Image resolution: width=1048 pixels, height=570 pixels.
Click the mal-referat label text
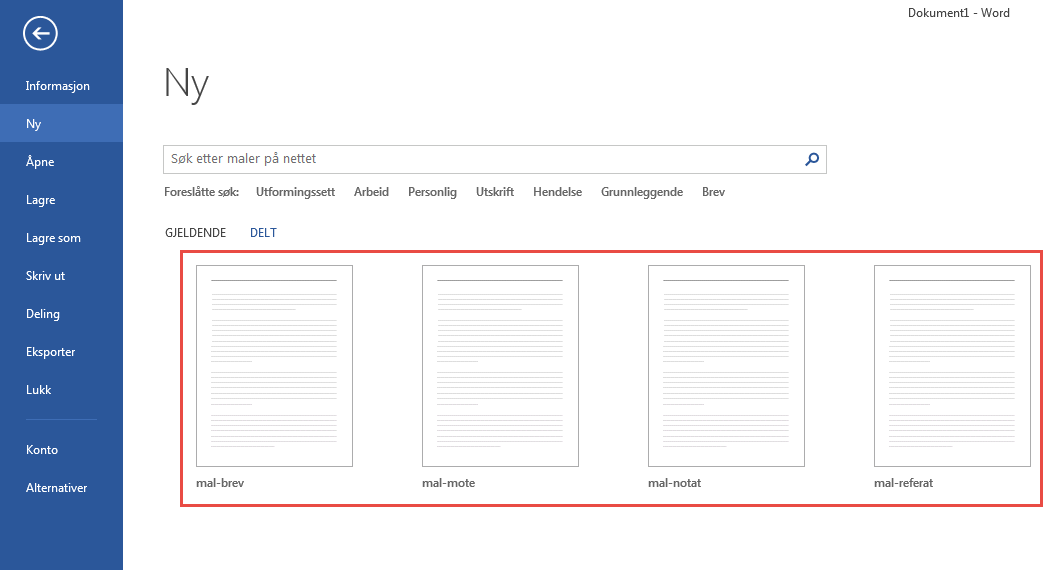click(903, 482)
